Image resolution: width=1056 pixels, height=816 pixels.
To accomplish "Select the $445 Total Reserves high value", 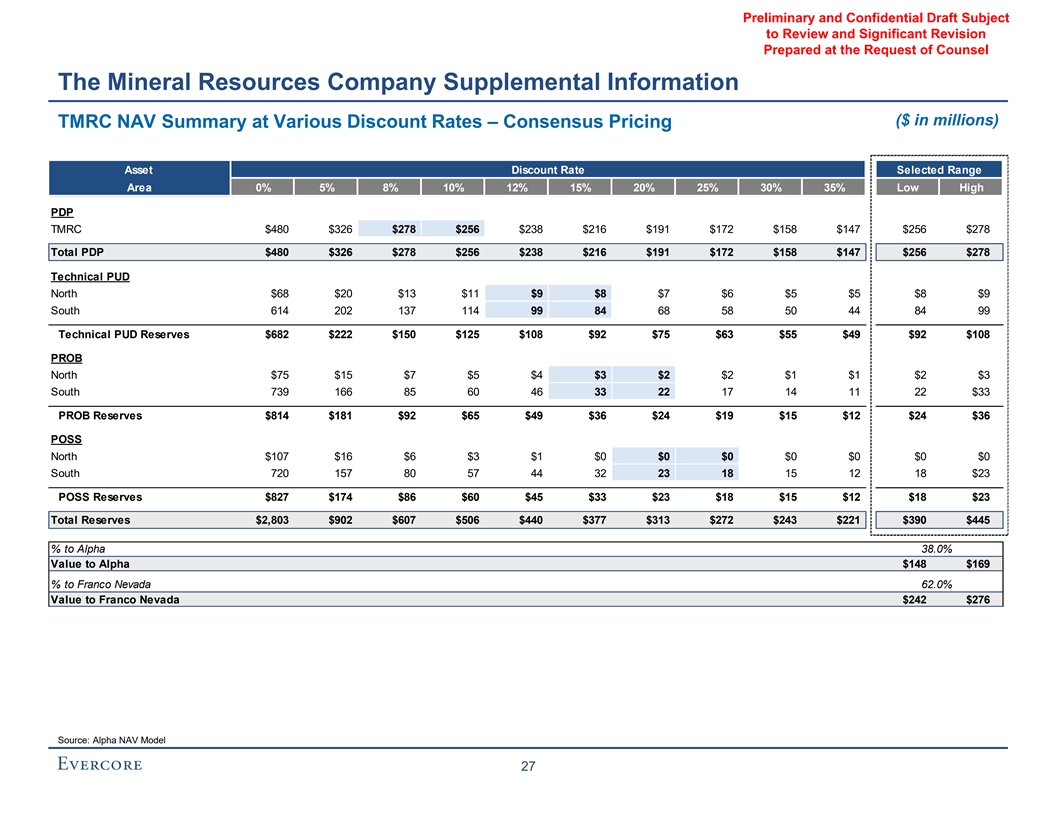I will click(x=975, y=520).
